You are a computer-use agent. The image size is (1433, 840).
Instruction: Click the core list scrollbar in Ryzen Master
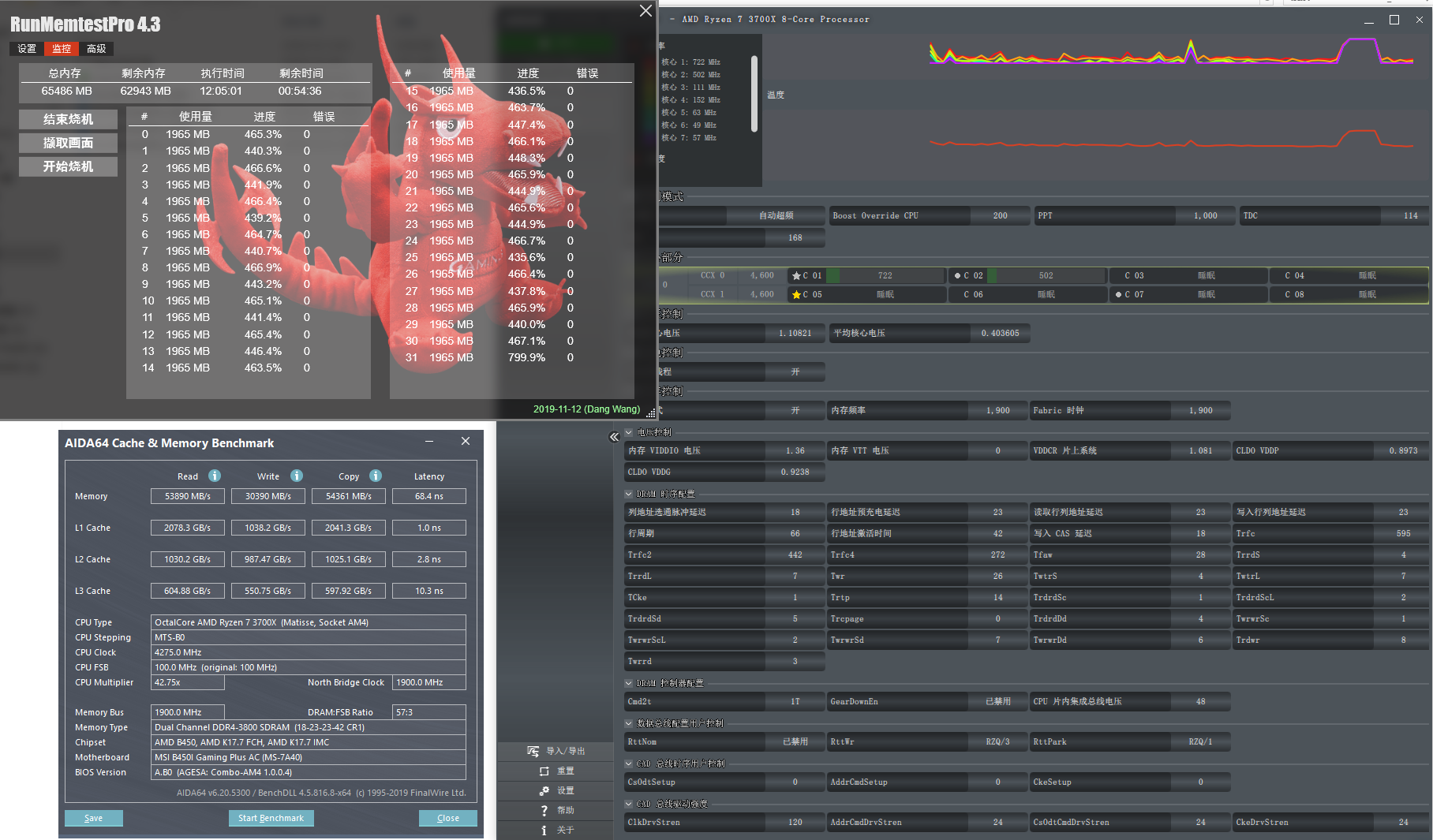click(754, 93)
